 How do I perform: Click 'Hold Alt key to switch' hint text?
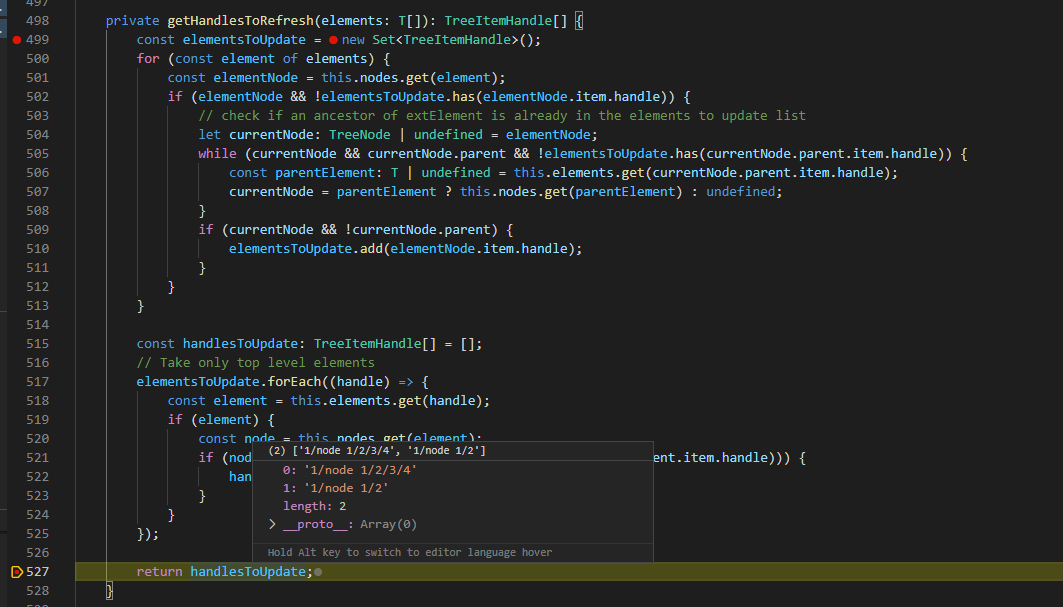[x=409, y=552]
